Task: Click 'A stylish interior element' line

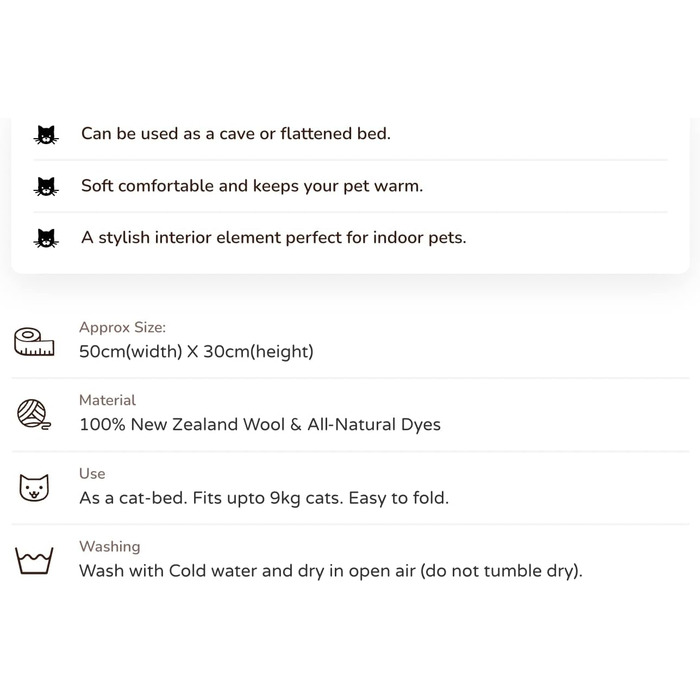Action: click(274, 238)
